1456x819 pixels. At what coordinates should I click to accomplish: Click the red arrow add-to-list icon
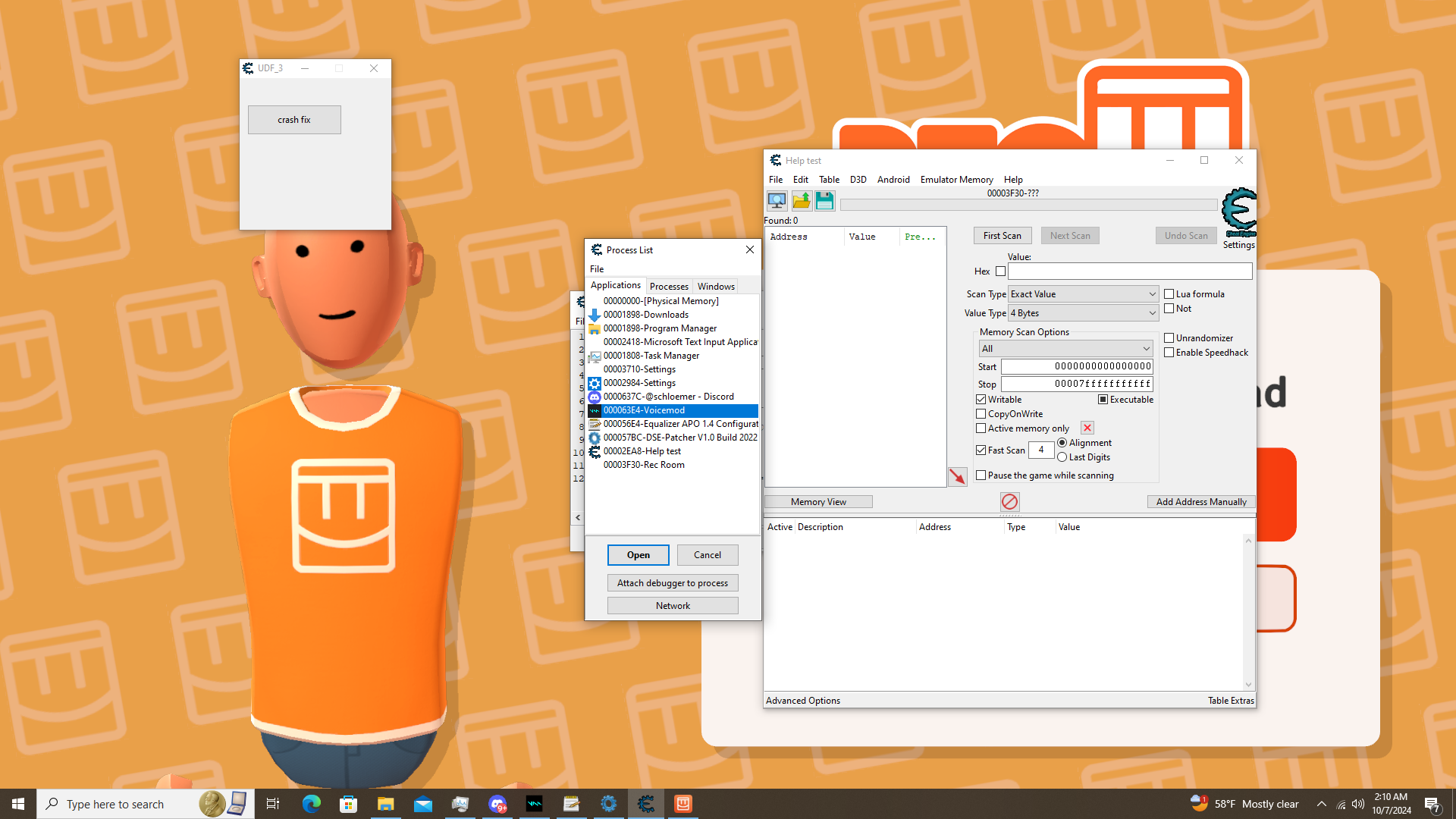tap(958, 476)
